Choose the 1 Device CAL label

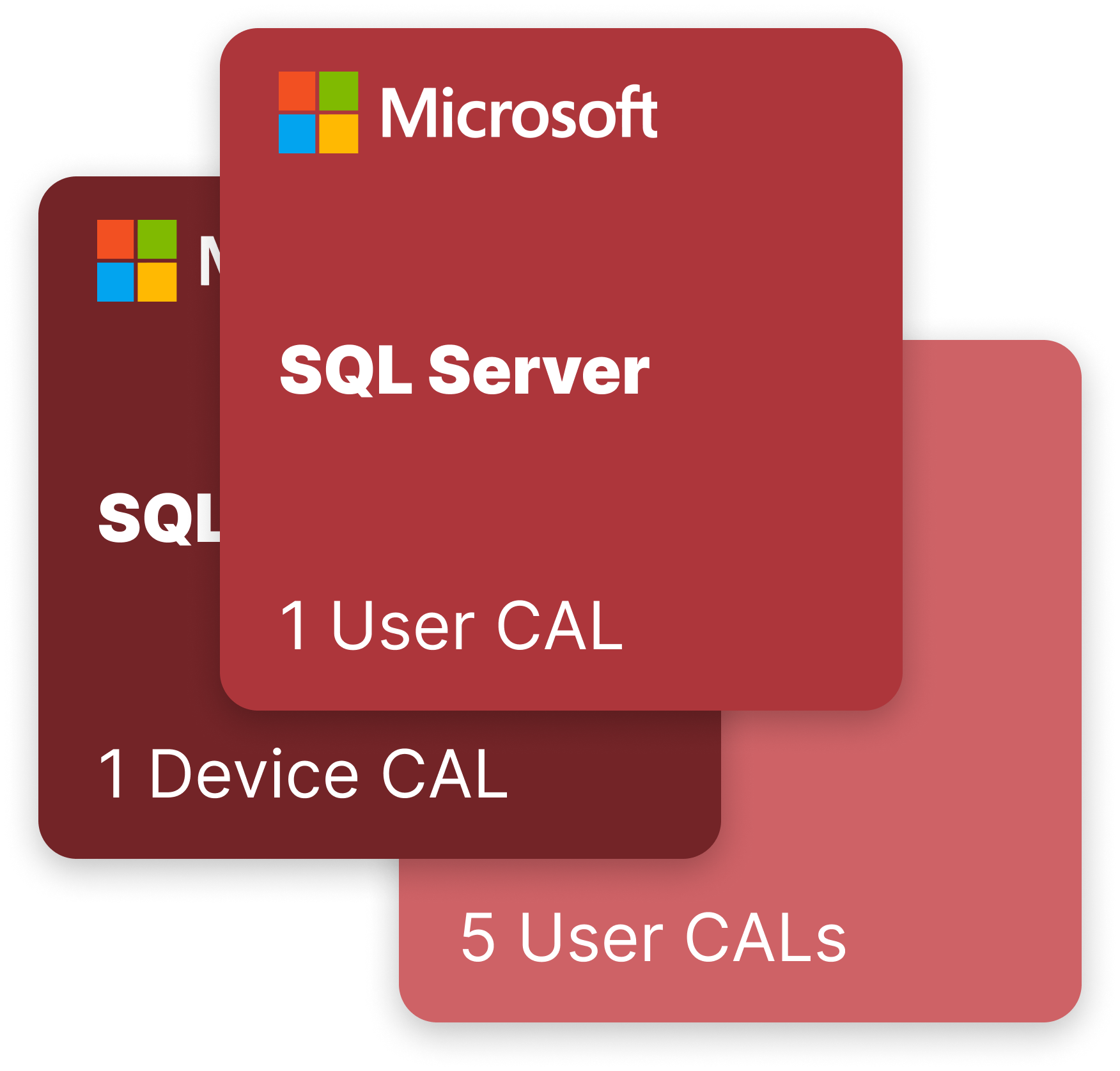pos(303,774)
